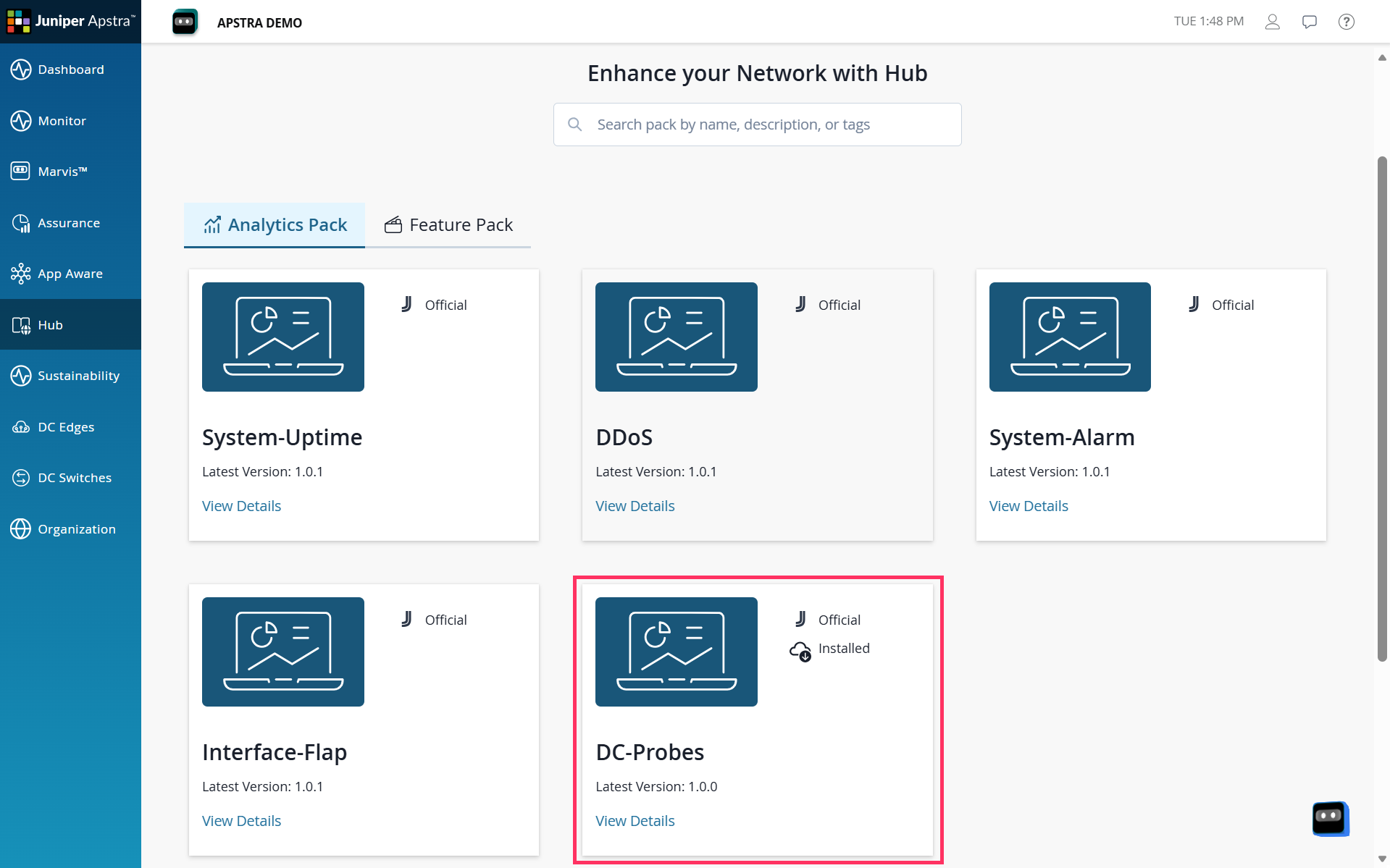Screen dimensions: 1390x868
Task: Click the Juniper Official icon on DDoS
Action: [x=800, y=305]
